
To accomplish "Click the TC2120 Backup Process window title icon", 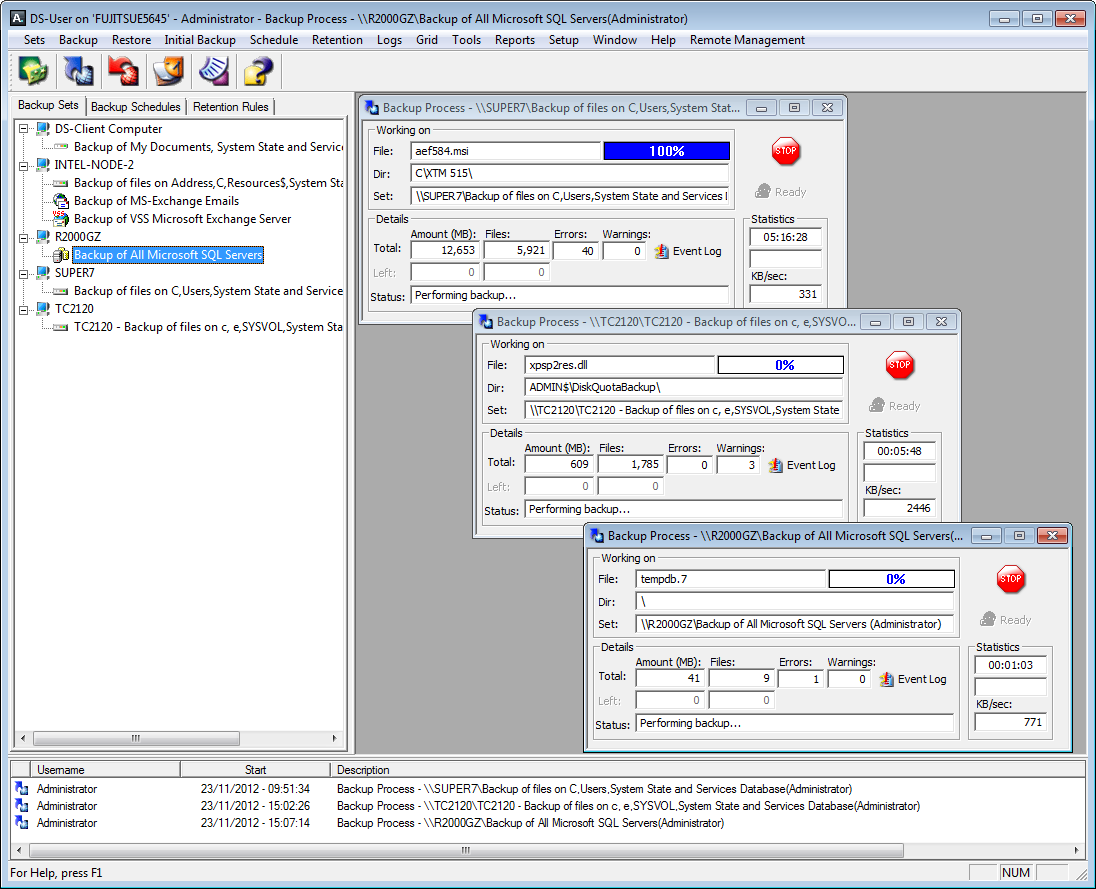I will [x=486, y=321].
